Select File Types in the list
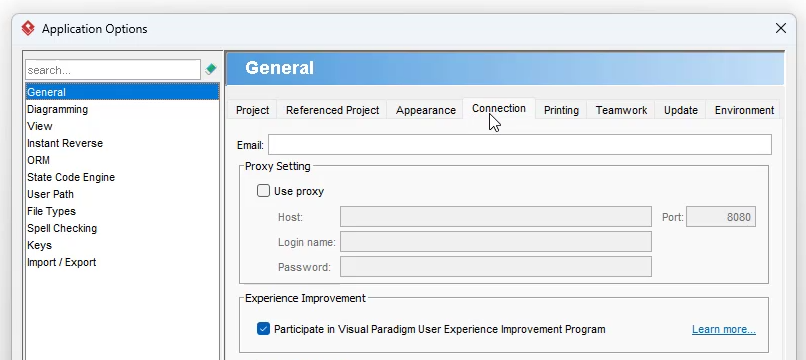The height and width of the screenshot is (360, 806). [122, 211]
